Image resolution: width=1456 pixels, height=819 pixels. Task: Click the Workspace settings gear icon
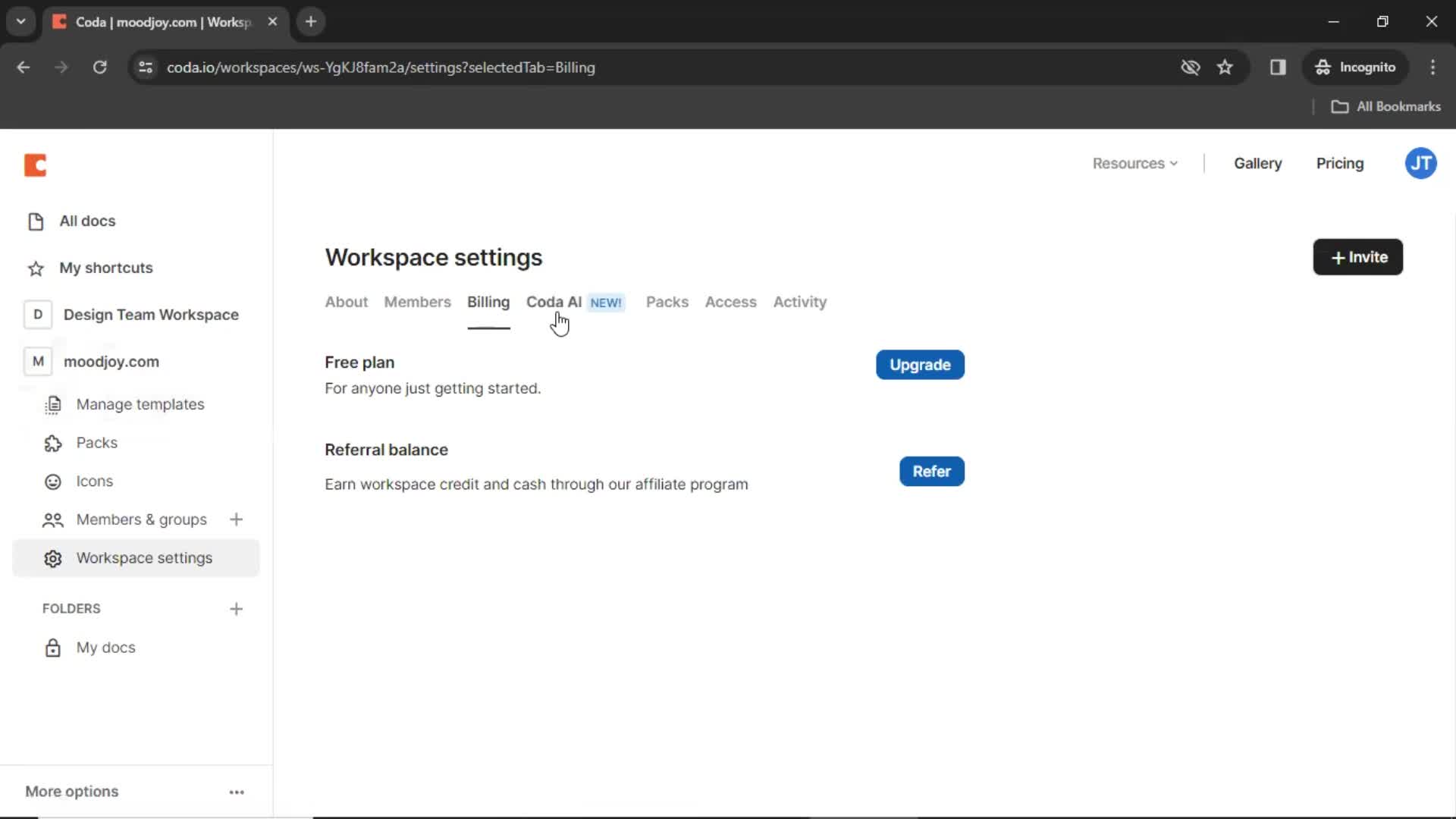(x=52, y=559)
